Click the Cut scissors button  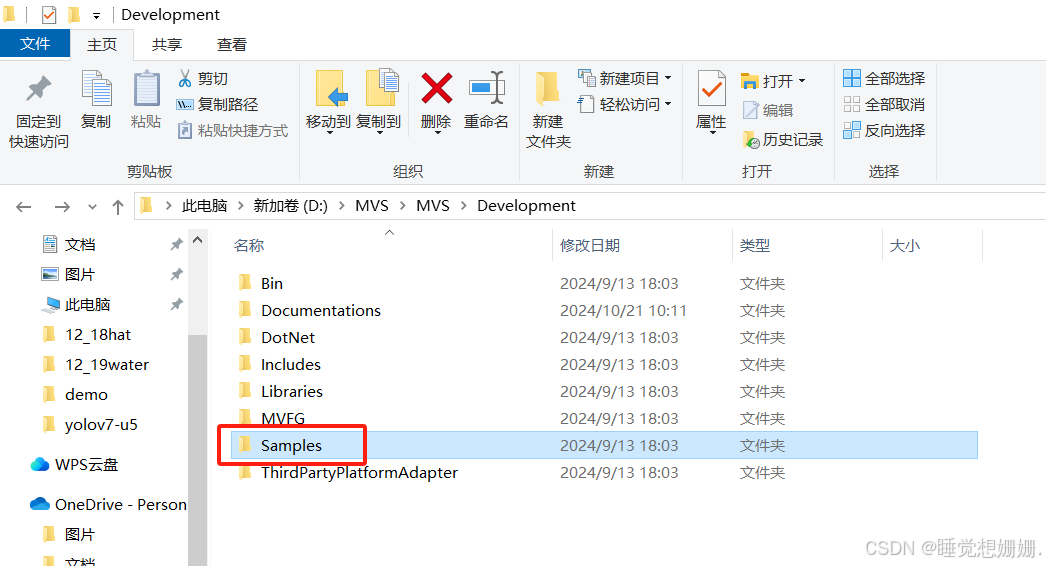(203, 79)
